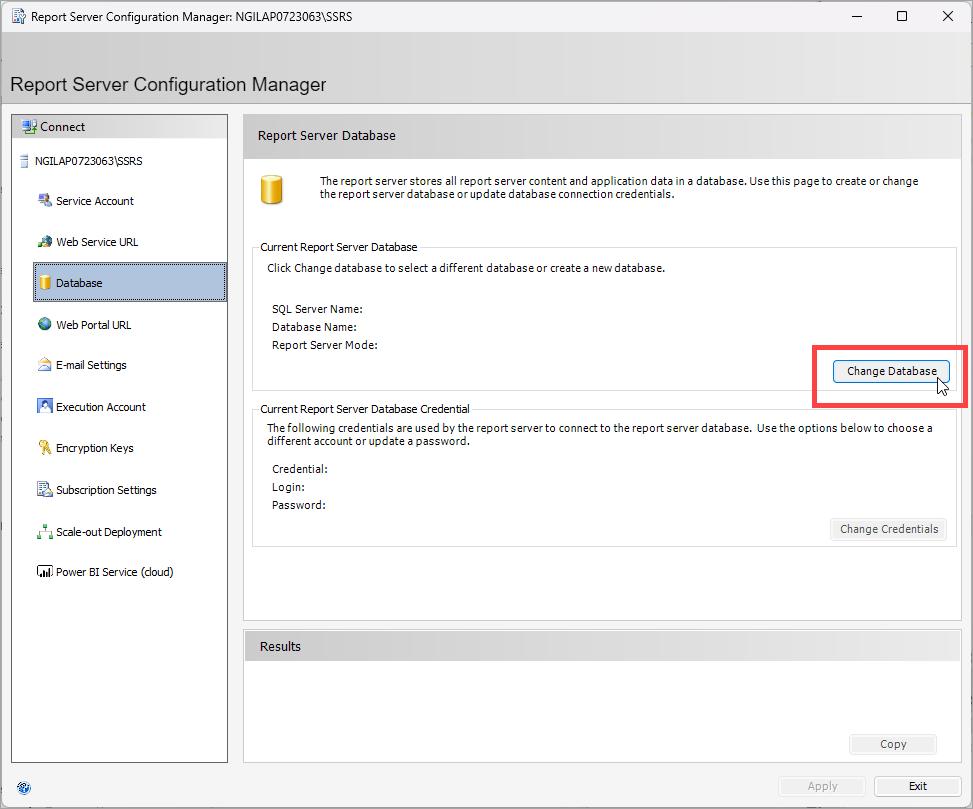Click the help icon at bottom left
This screenshot has width=973, height=809.
pos(24,788)
